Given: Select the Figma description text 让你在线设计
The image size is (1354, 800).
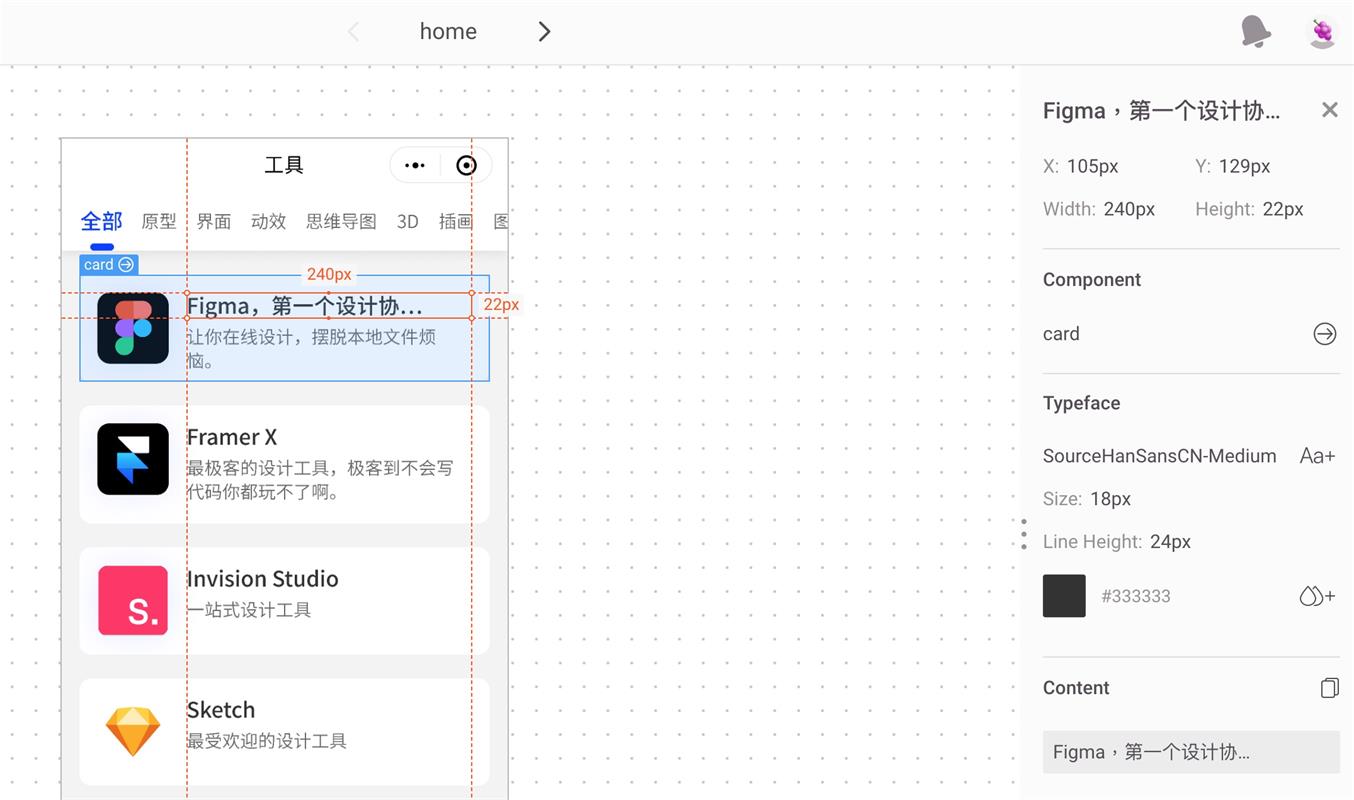Looking at the screenshot, I should click(311, 348).
